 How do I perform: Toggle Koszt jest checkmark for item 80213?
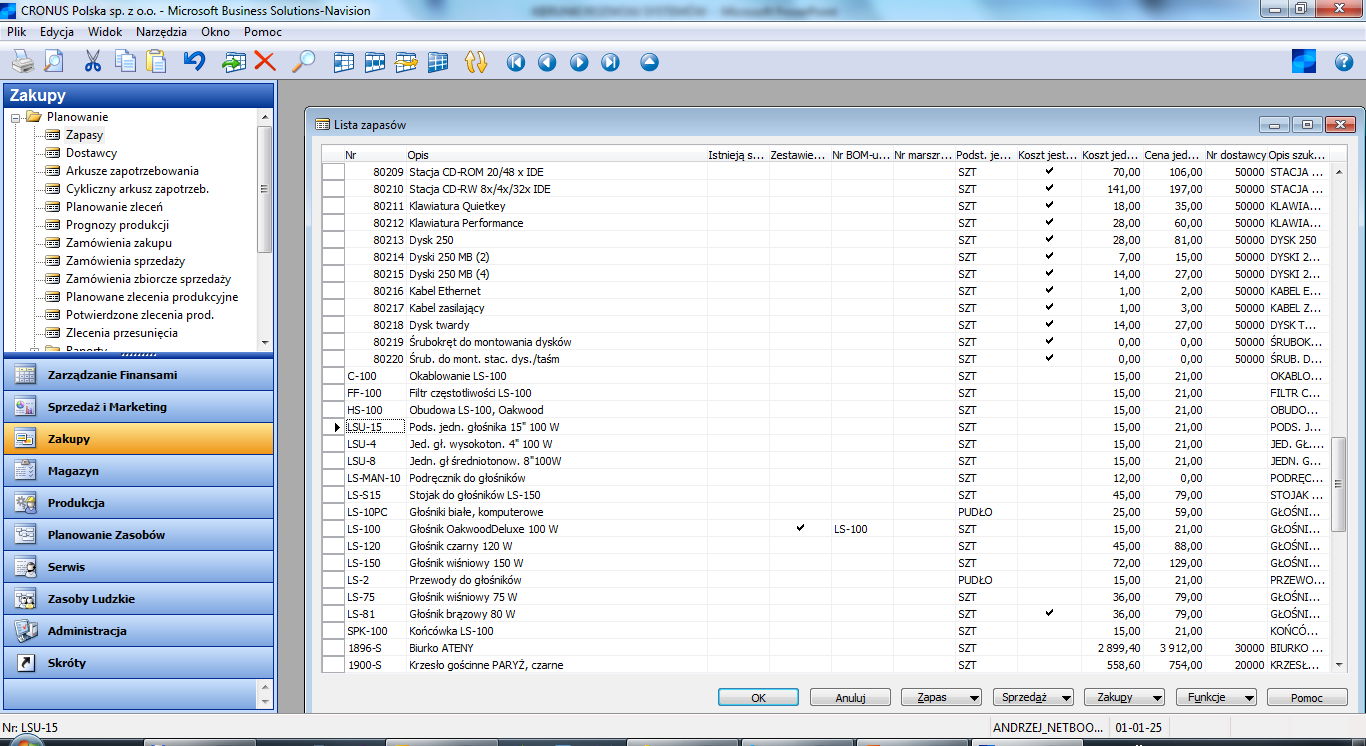[x=1049, y=239]
